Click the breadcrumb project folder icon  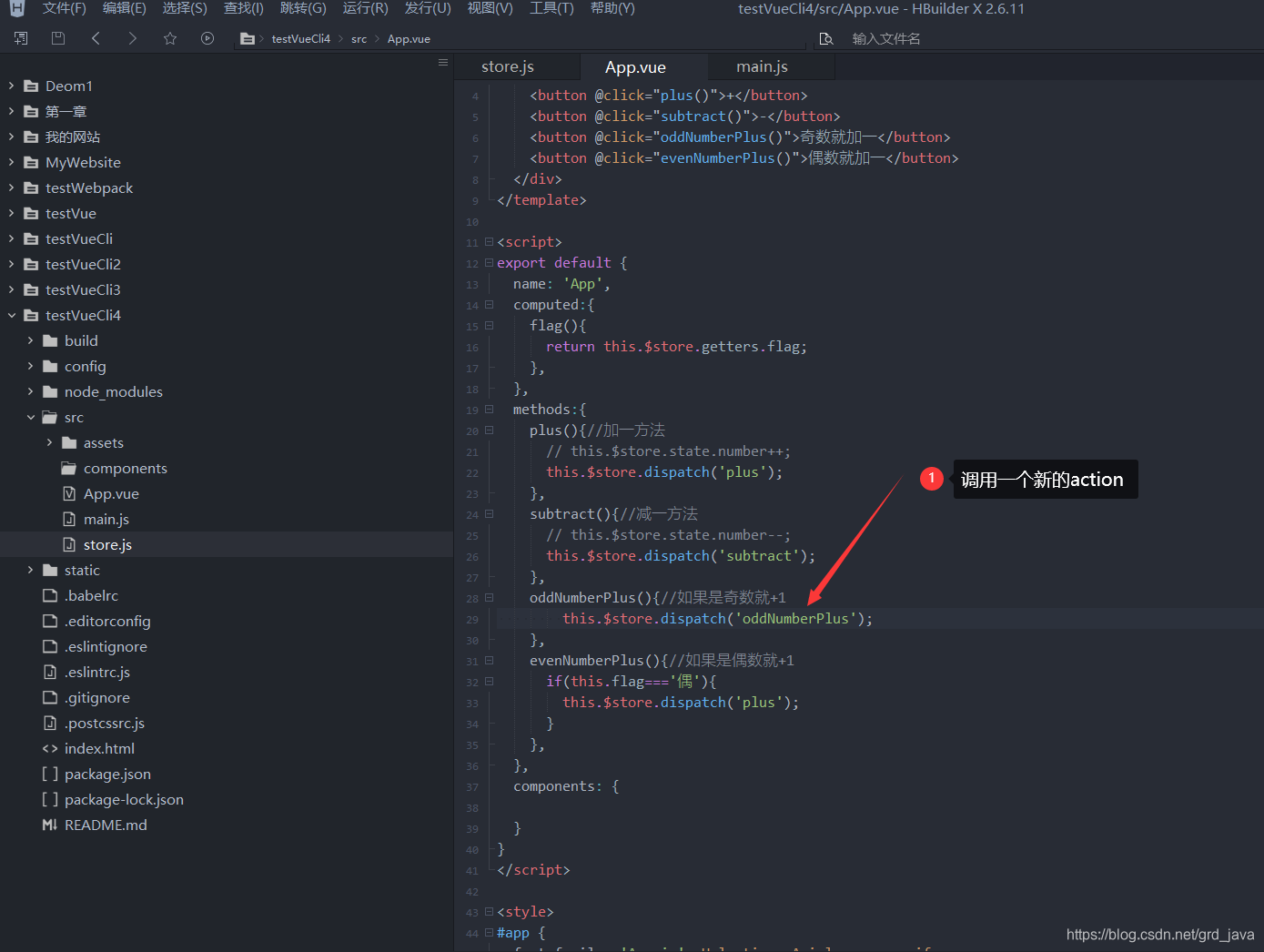tap(247, 39)
